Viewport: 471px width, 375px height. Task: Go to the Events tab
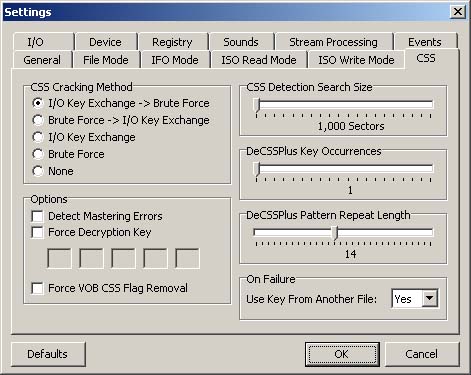[425, 42]
